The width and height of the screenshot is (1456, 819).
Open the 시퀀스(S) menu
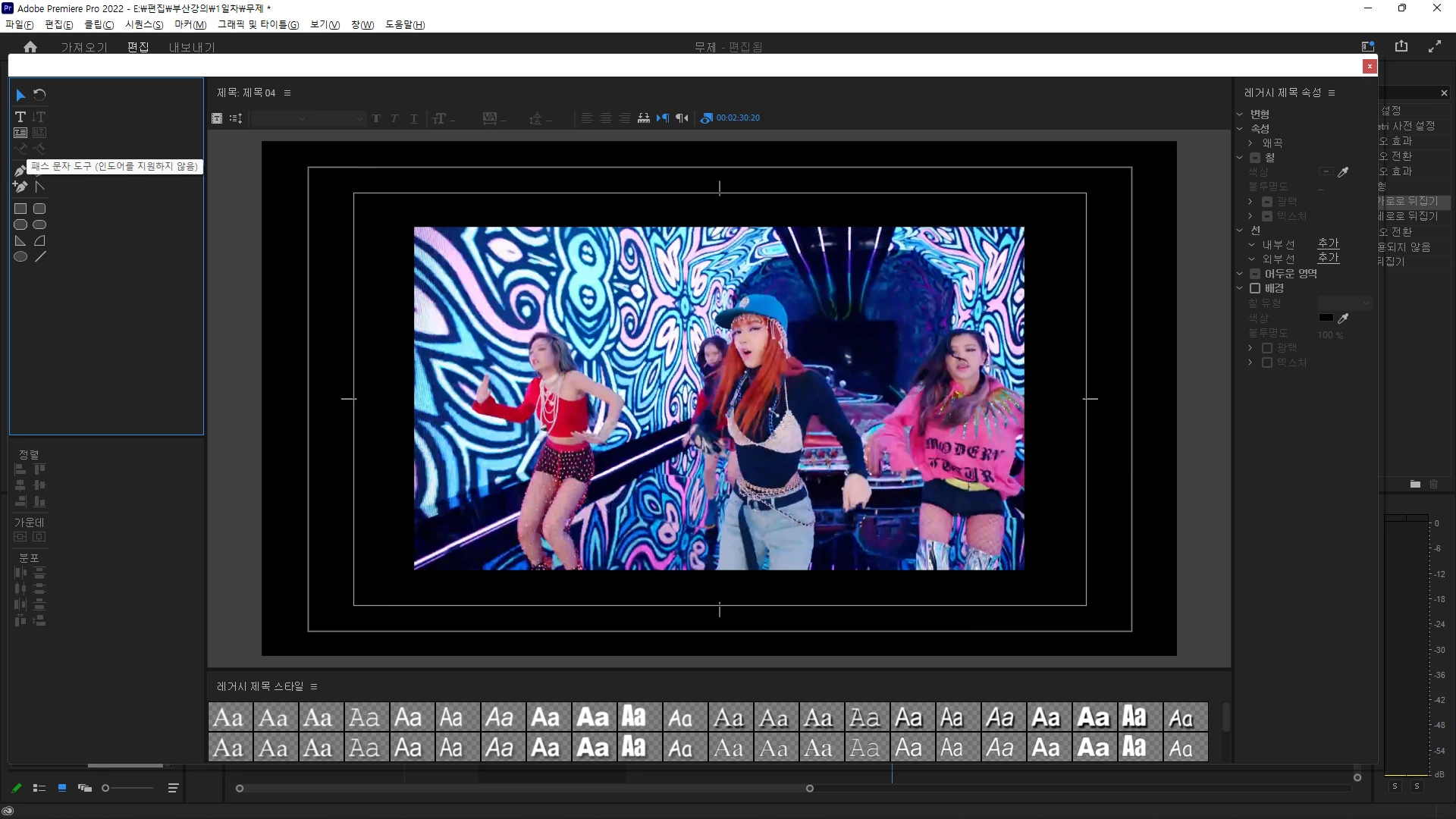point(144,24)
